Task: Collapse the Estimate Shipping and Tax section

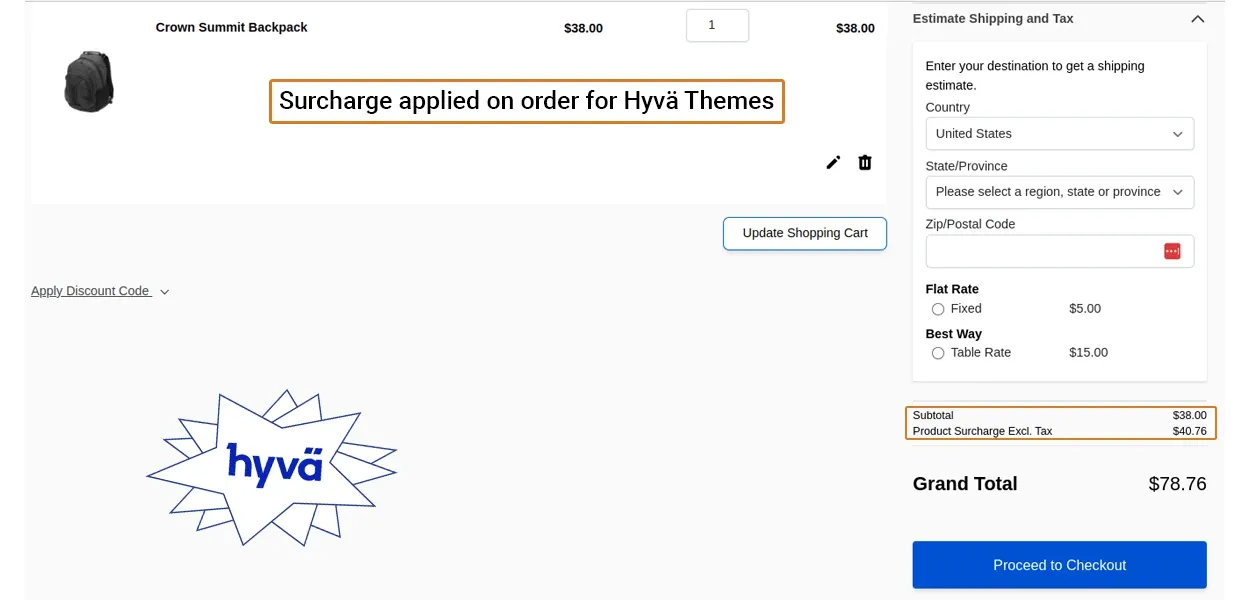Action: tap(1197, 19)
